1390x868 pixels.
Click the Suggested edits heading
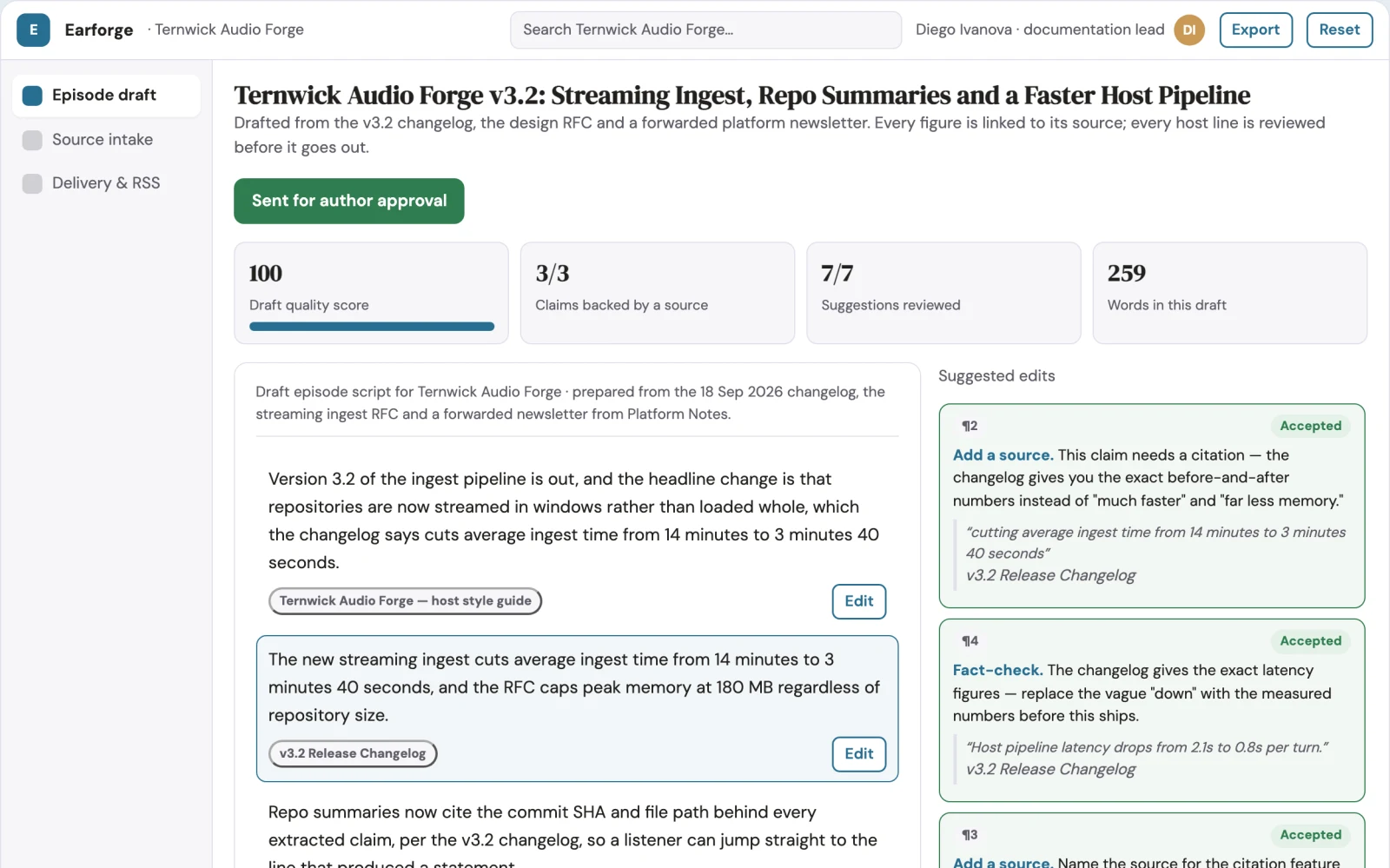[996, 376]
